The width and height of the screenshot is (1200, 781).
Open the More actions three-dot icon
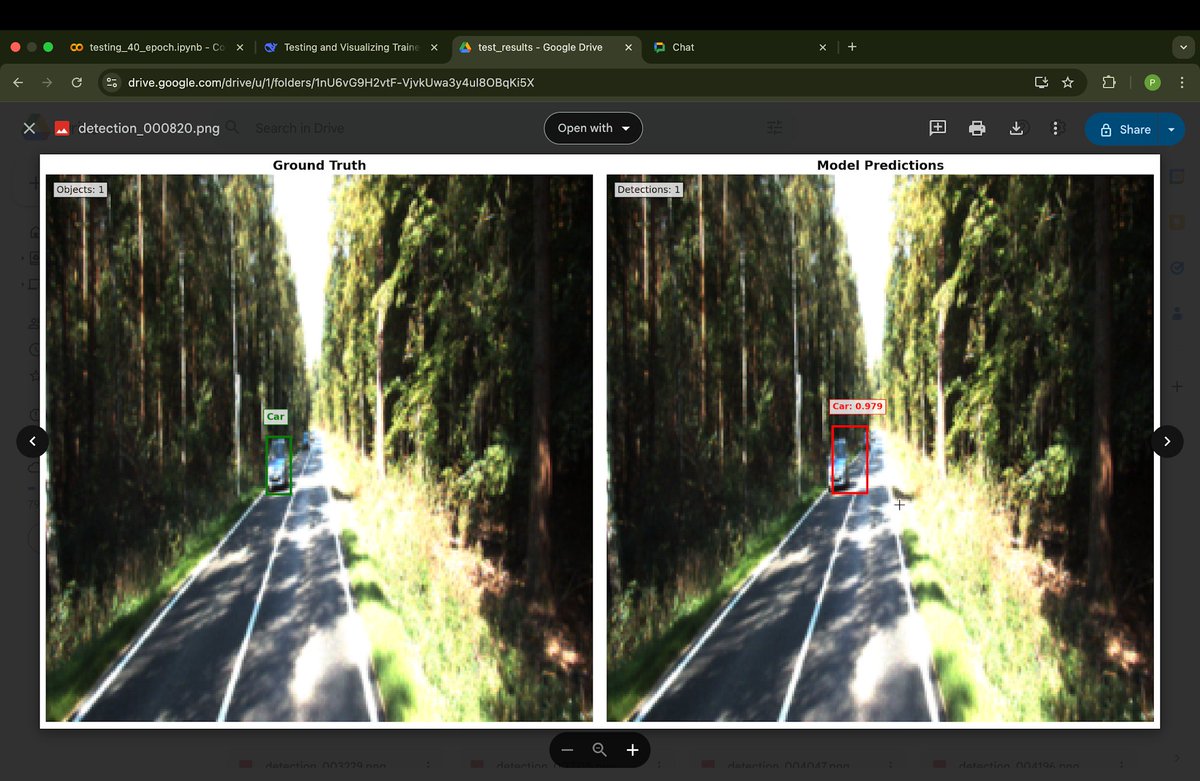[x=1055, y=128]
